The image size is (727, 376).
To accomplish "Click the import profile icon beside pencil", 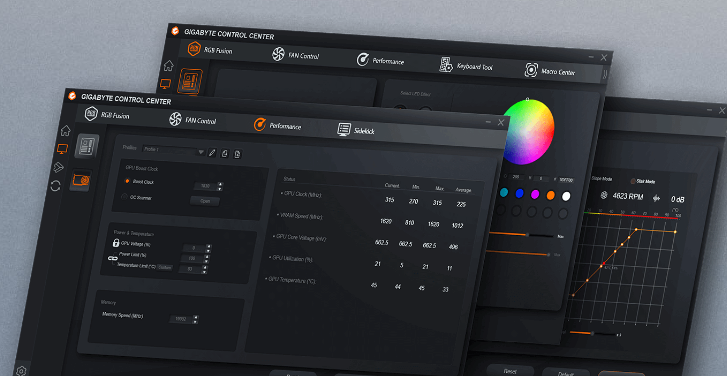I will [x=224, y=153].
